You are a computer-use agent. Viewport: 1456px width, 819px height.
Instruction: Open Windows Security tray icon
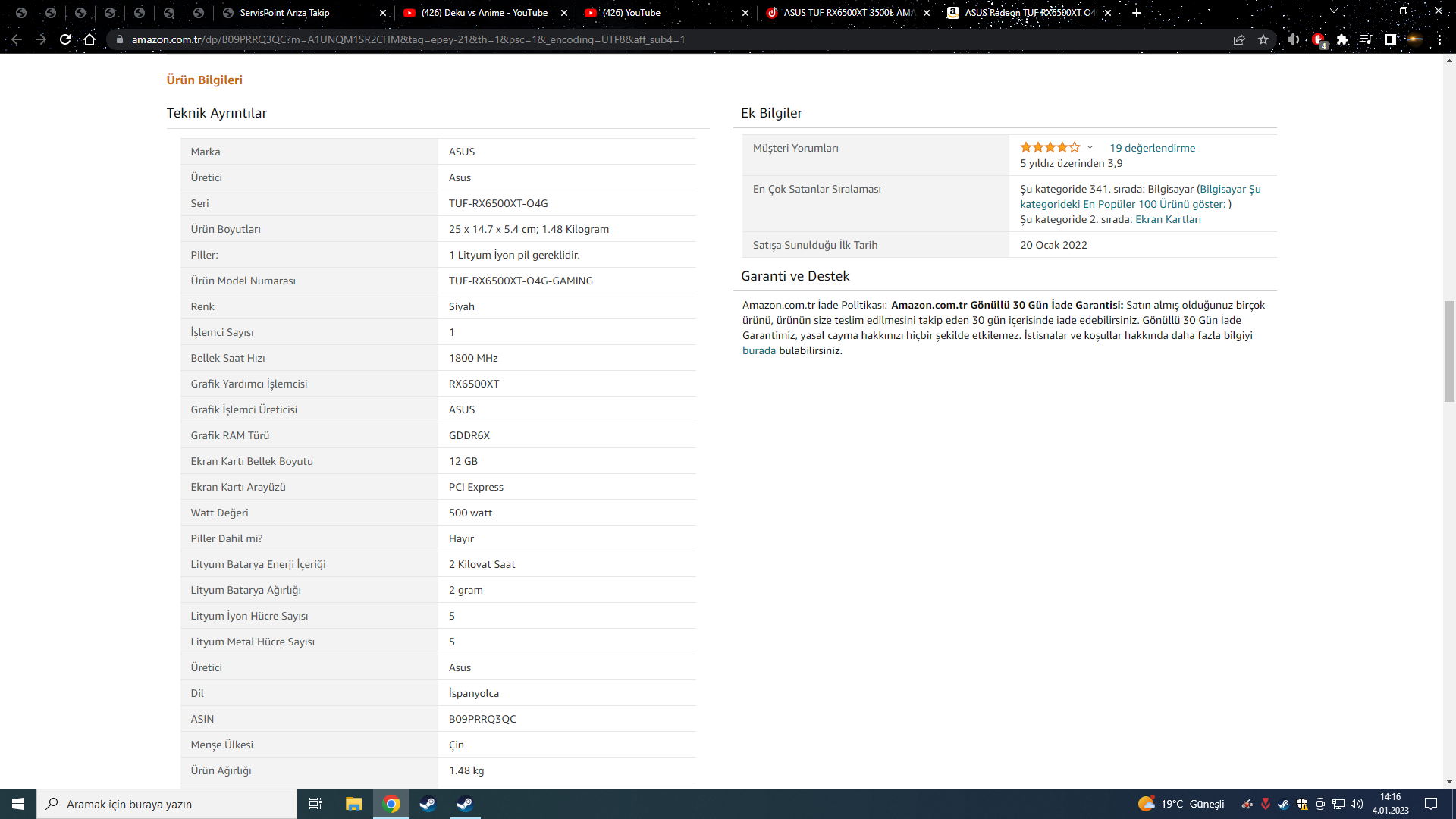point(1301,804)
